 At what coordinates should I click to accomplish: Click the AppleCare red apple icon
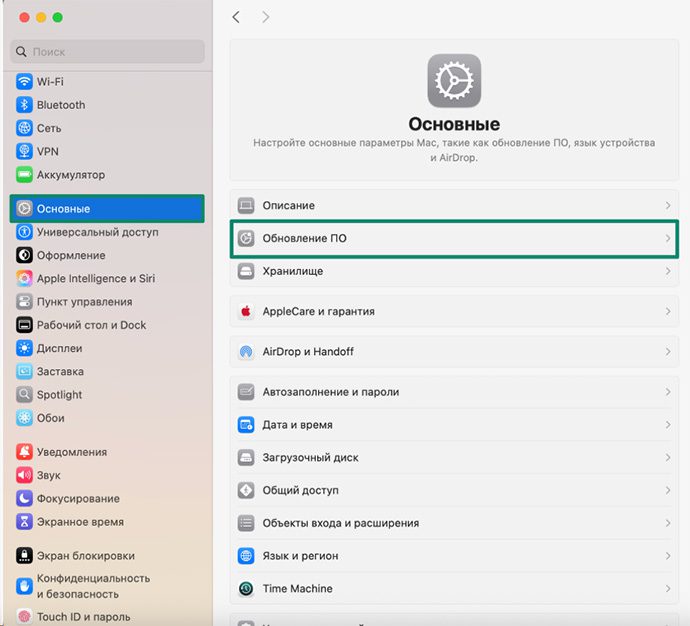click(246, 311)
